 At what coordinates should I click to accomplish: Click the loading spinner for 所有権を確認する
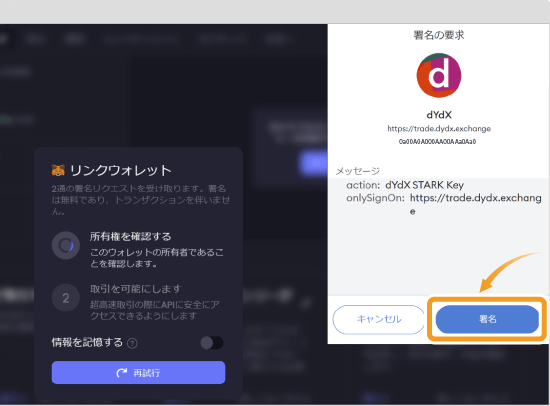[x=66, y=245]
